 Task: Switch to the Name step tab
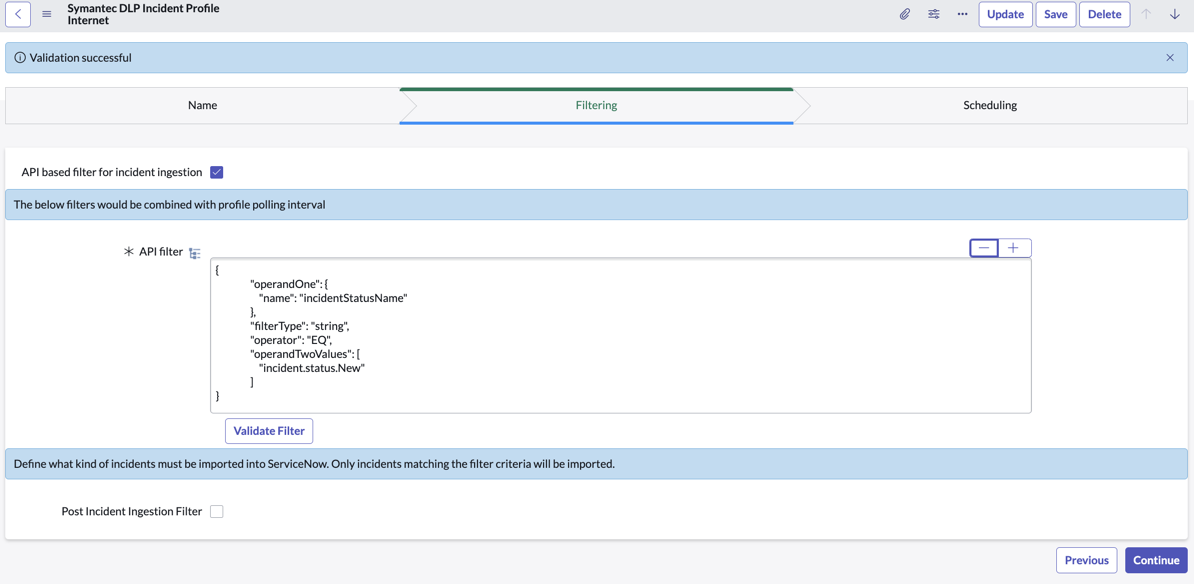tap(203, 106)
